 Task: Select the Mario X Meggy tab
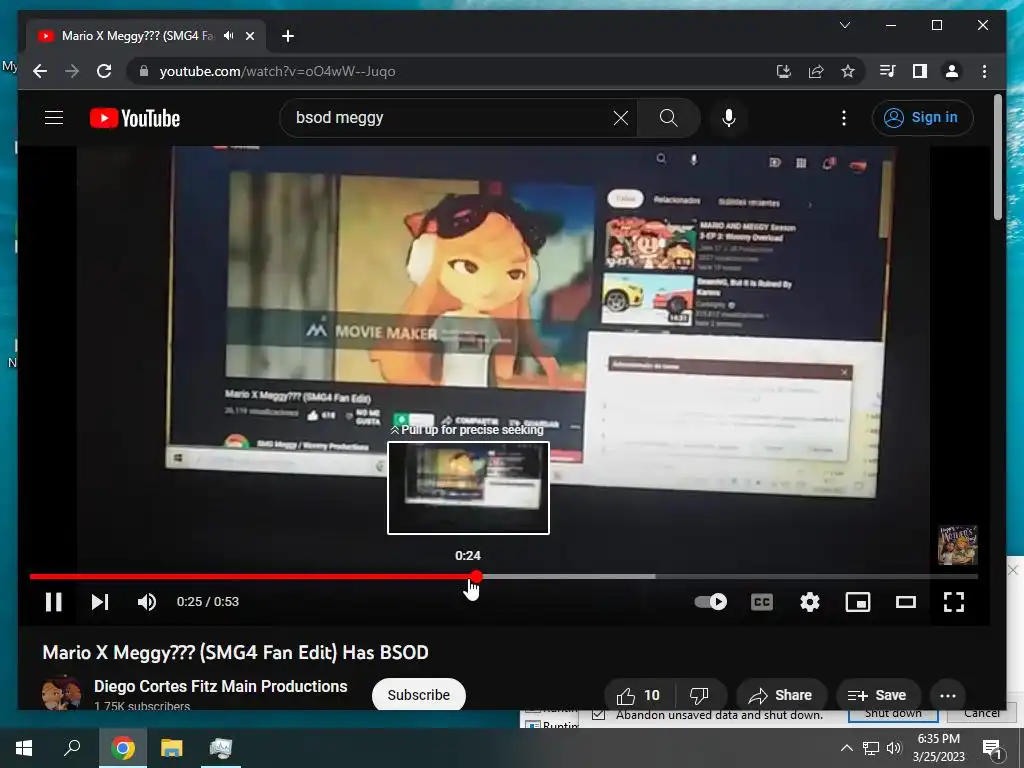coord(146,36)
